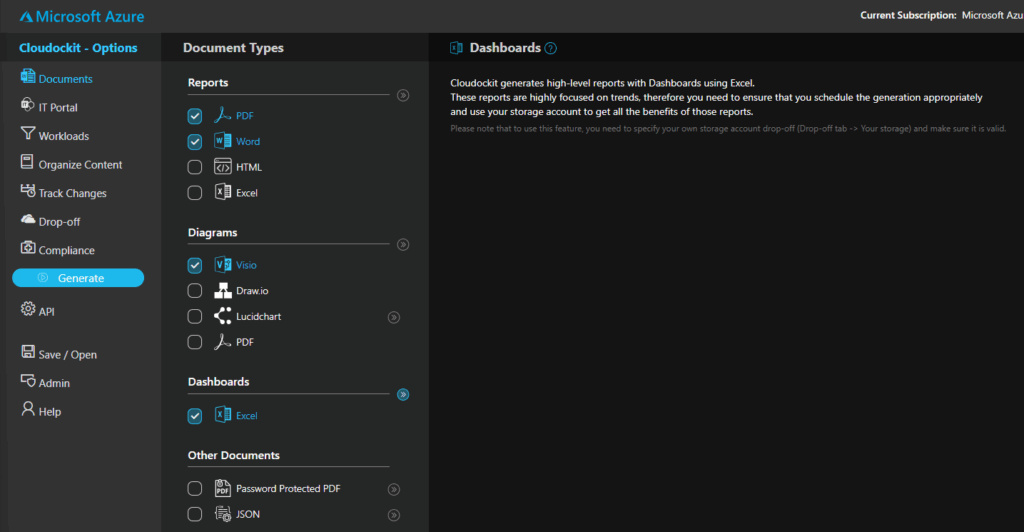1024x532 pixels.
Task: Uncheck the Dashboards Excel checkbox
Action: [x=195, y=416]
